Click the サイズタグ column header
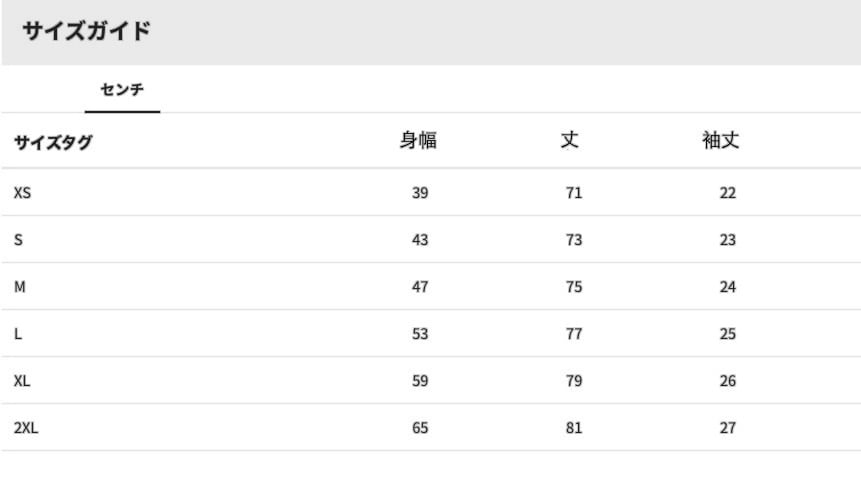 pyautogui.click(x=52, y=142)
